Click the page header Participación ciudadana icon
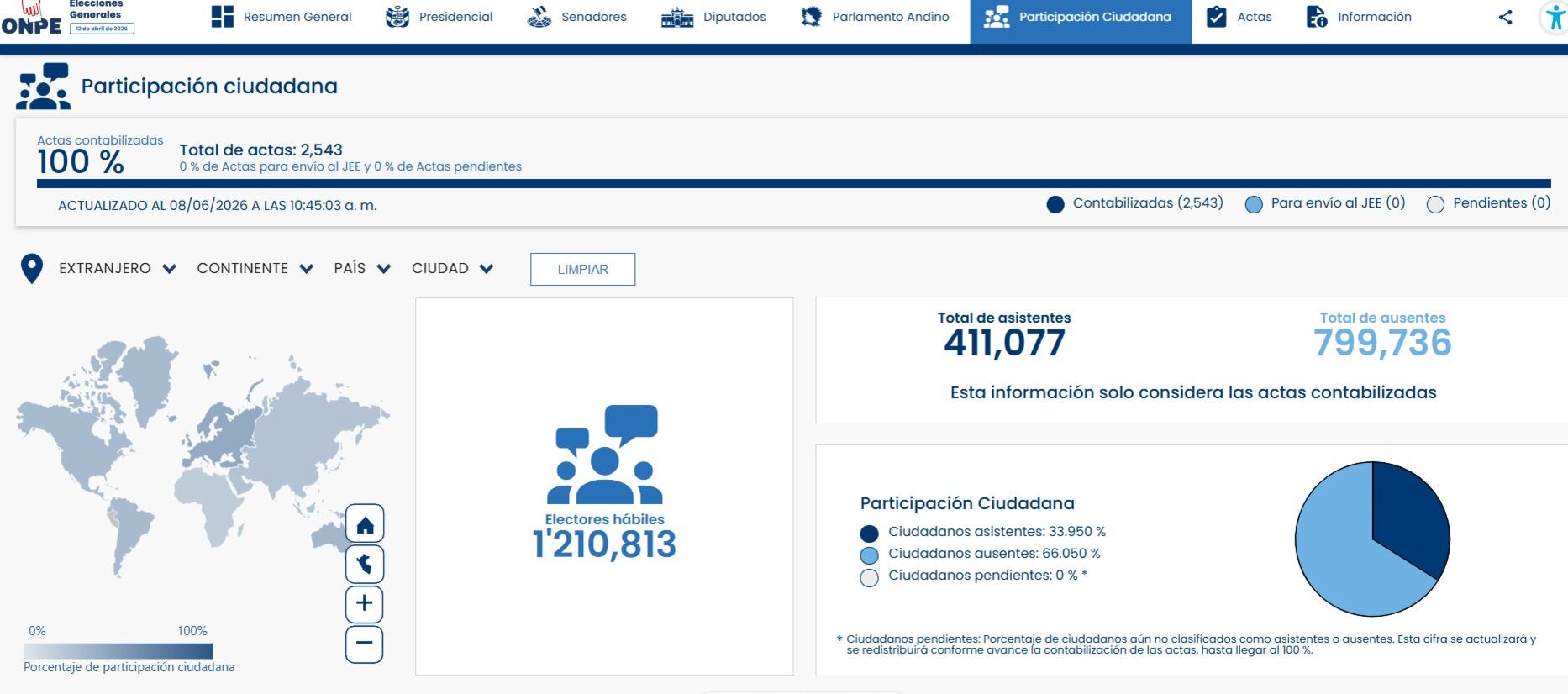The width and height of the screenshot is (1568, 694). pyautogui.click(x=43, y=87)
